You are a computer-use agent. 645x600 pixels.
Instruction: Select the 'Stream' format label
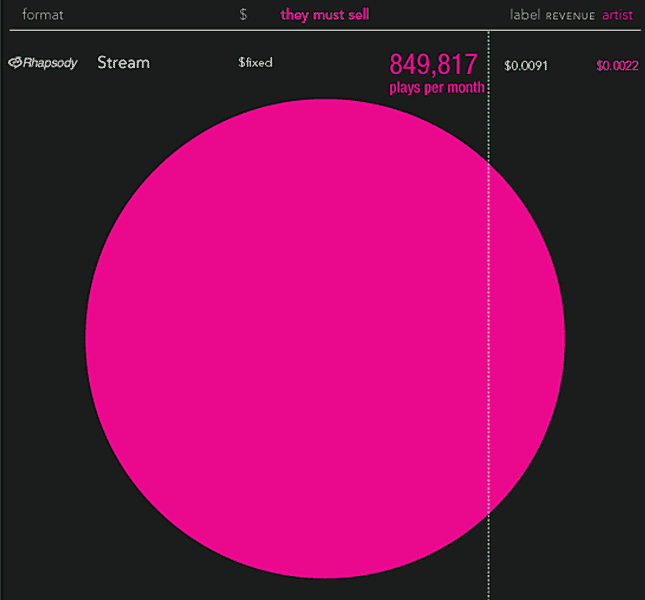(123, 63)
